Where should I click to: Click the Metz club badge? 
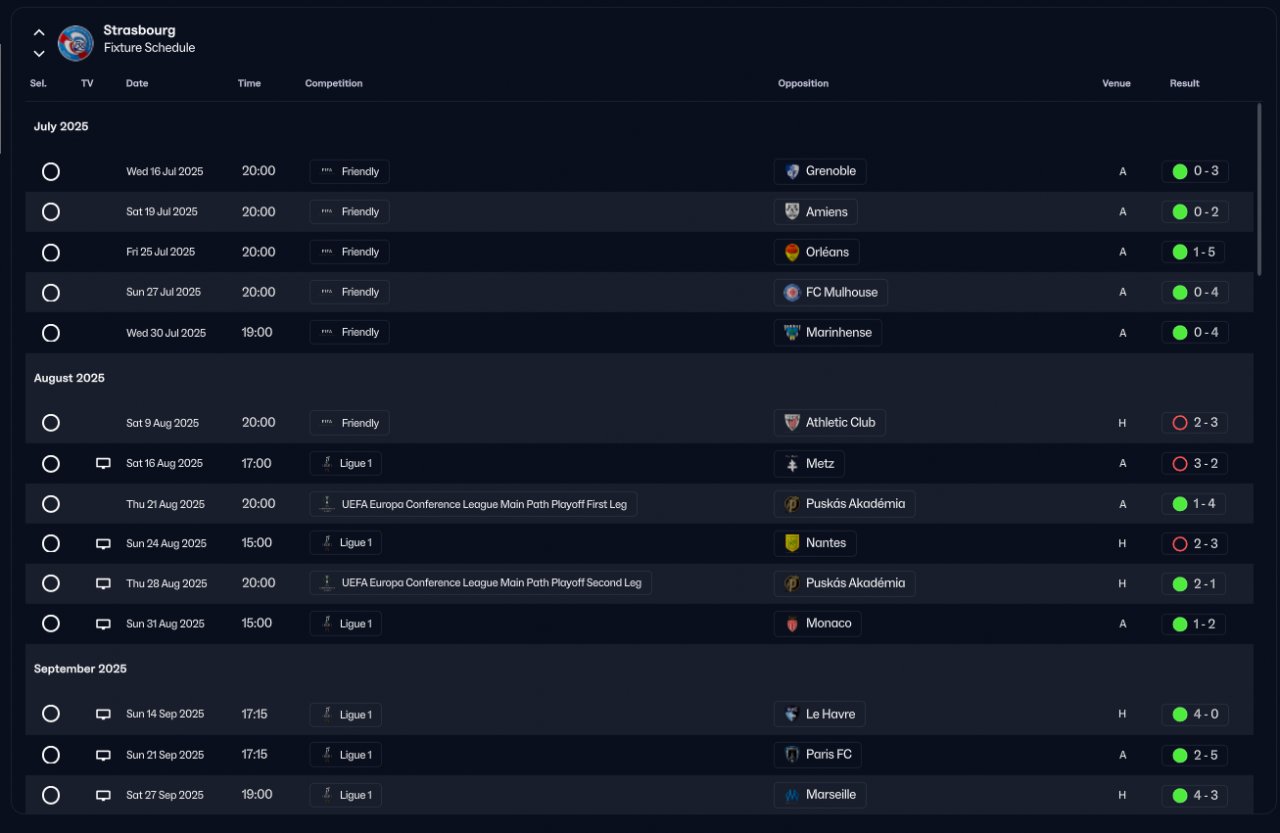(792, 463)
